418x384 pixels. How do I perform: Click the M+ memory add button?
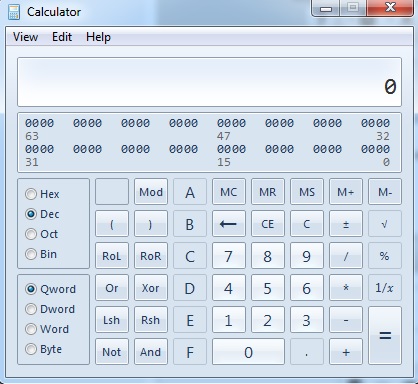346,192
